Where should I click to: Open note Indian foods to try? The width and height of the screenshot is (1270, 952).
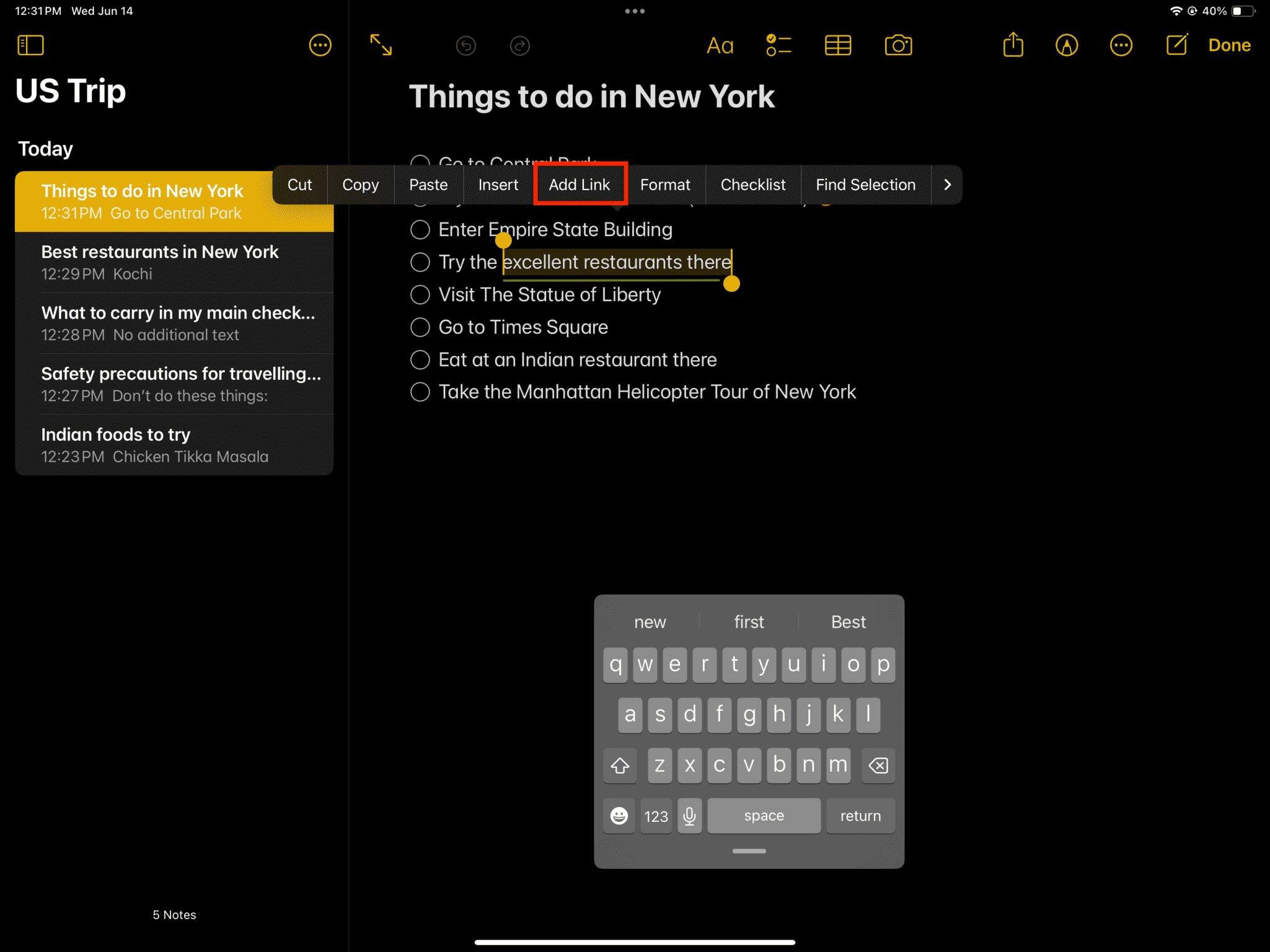174,445
